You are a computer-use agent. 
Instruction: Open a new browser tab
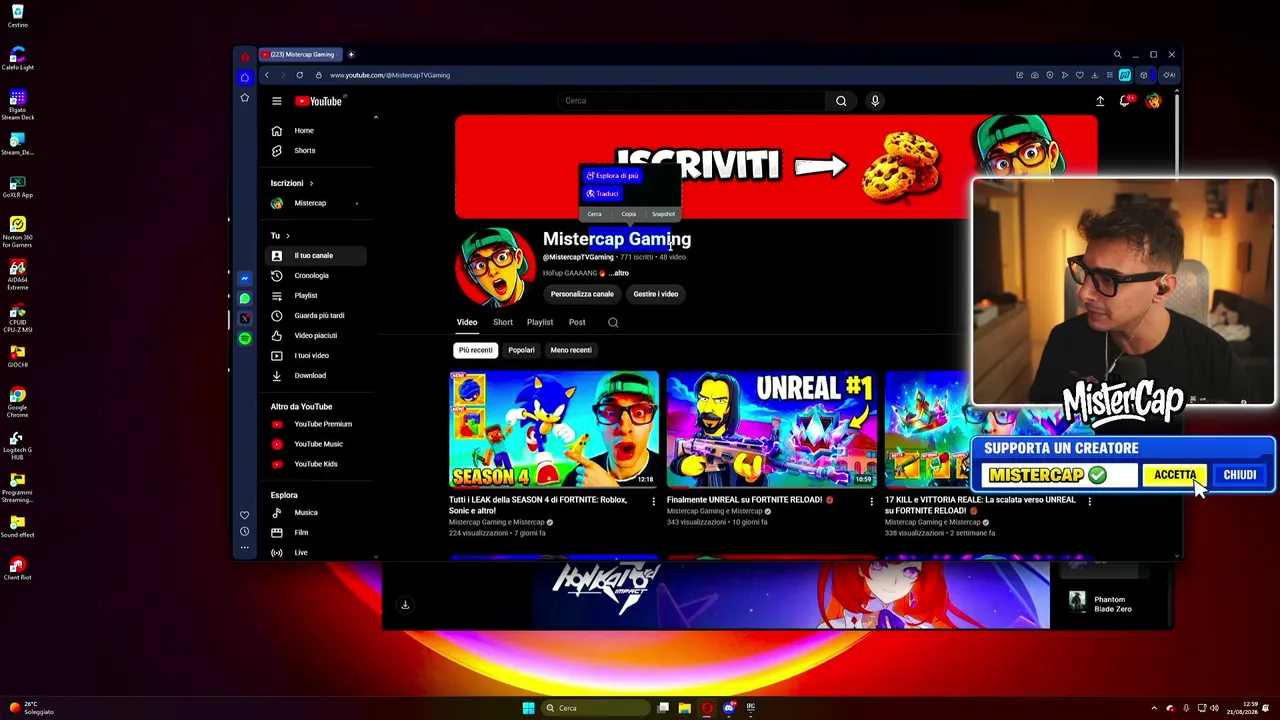tap(351, 54)
